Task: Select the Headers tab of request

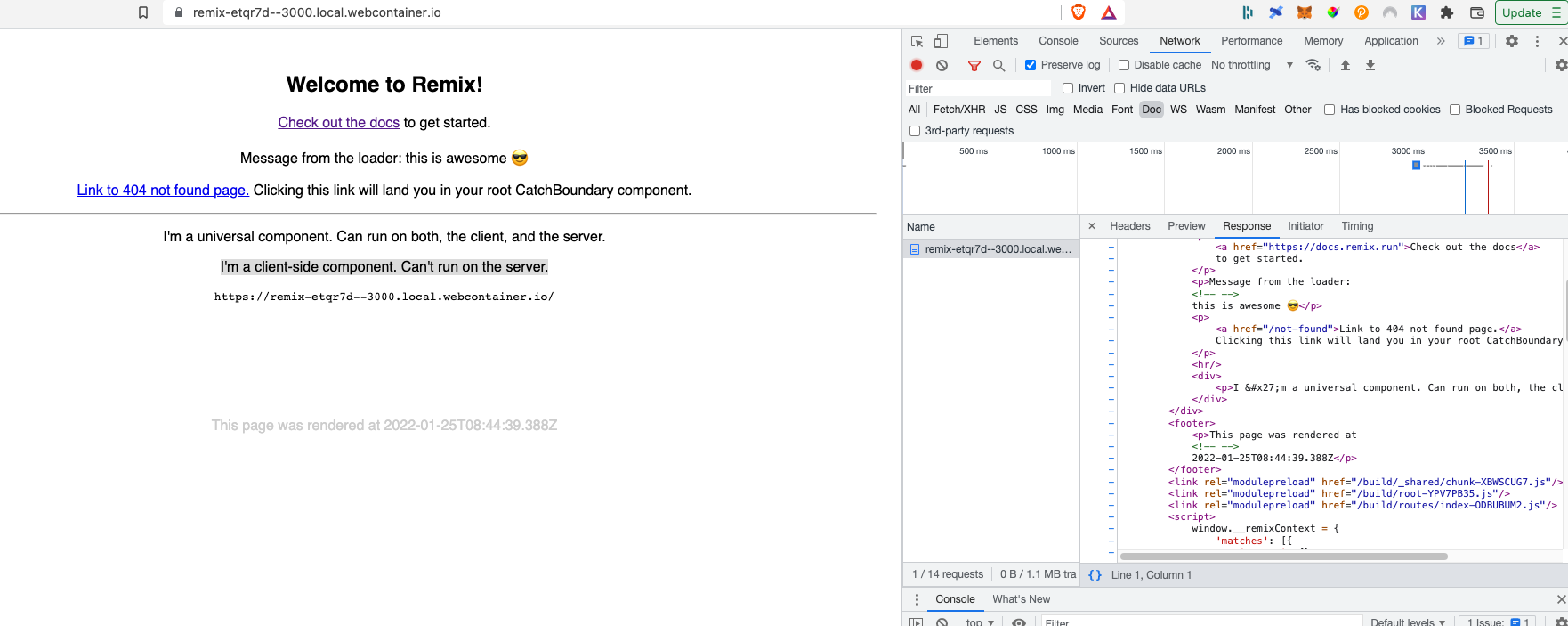Action: 1130,226
